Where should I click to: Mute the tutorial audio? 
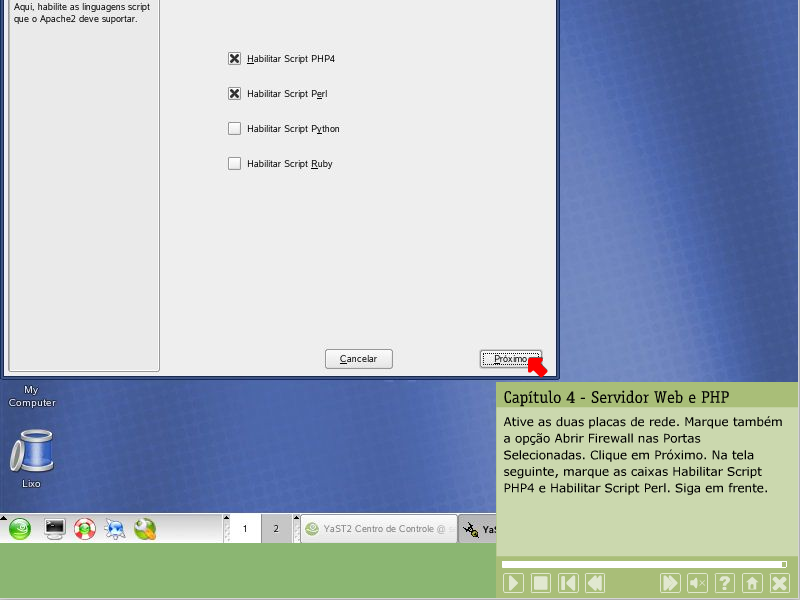click(698, 583)
